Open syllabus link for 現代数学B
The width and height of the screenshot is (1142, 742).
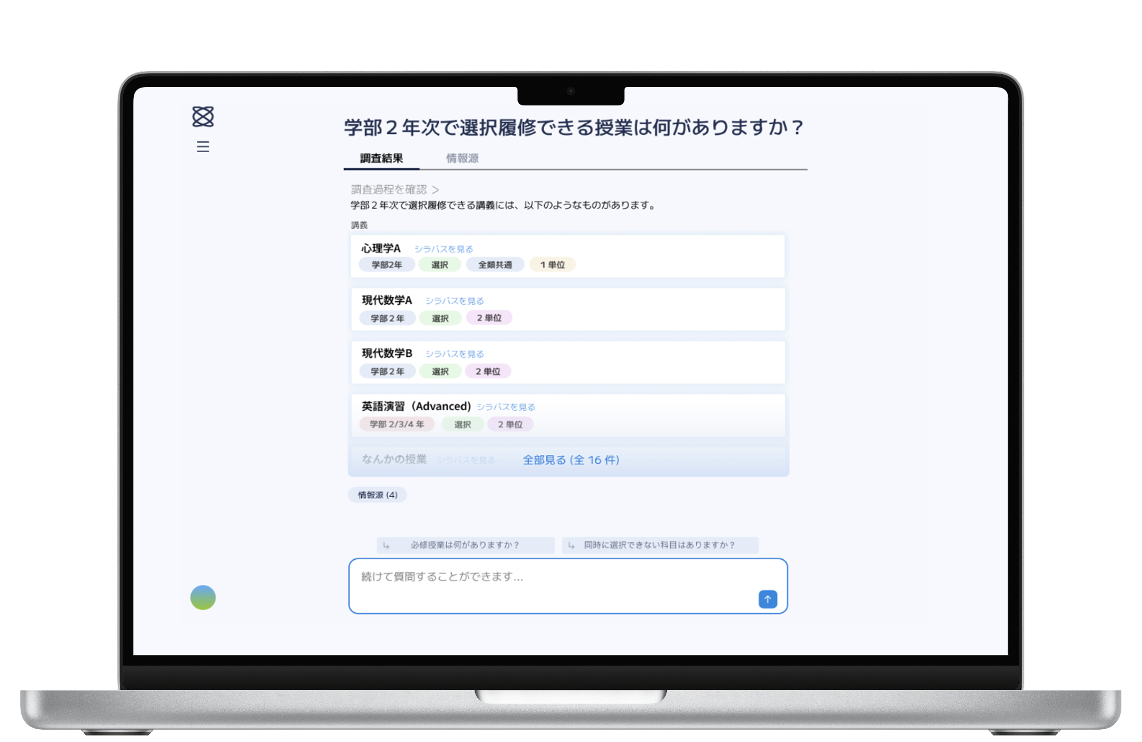pos(454,354)
